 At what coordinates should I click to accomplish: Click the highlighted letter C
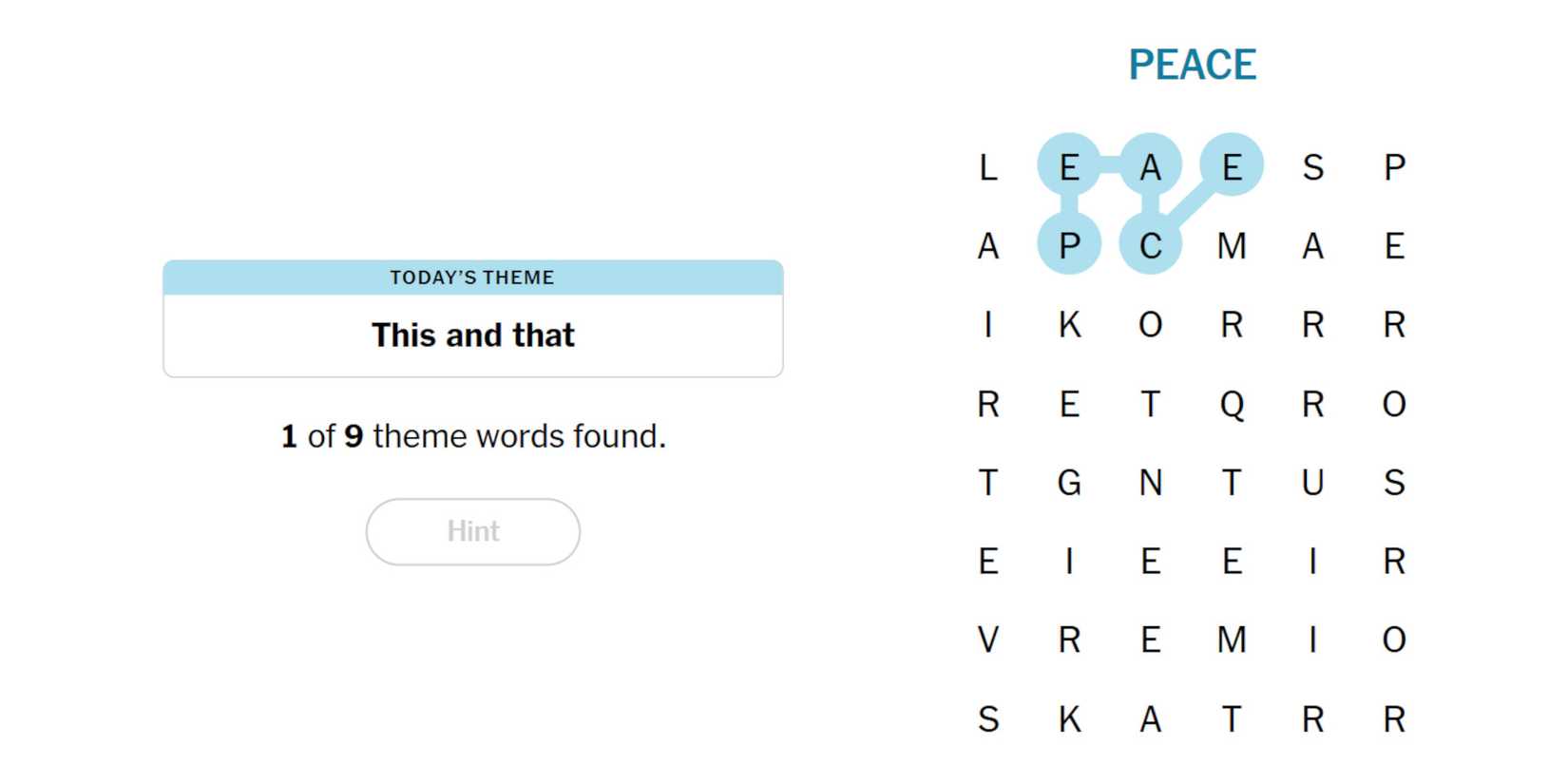(1150, 246)
